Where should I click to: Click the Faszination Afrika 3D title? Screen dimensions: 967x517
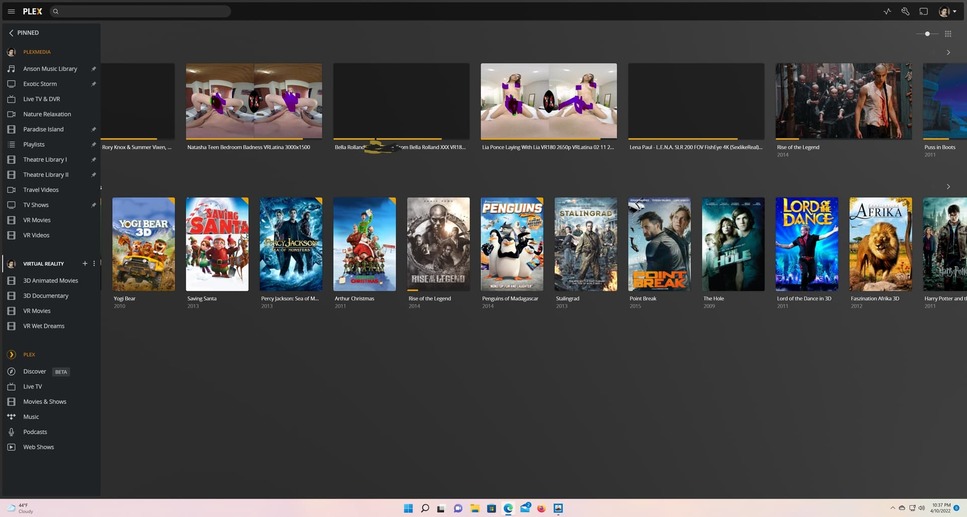pyautogui.click(x=874, y=299)
